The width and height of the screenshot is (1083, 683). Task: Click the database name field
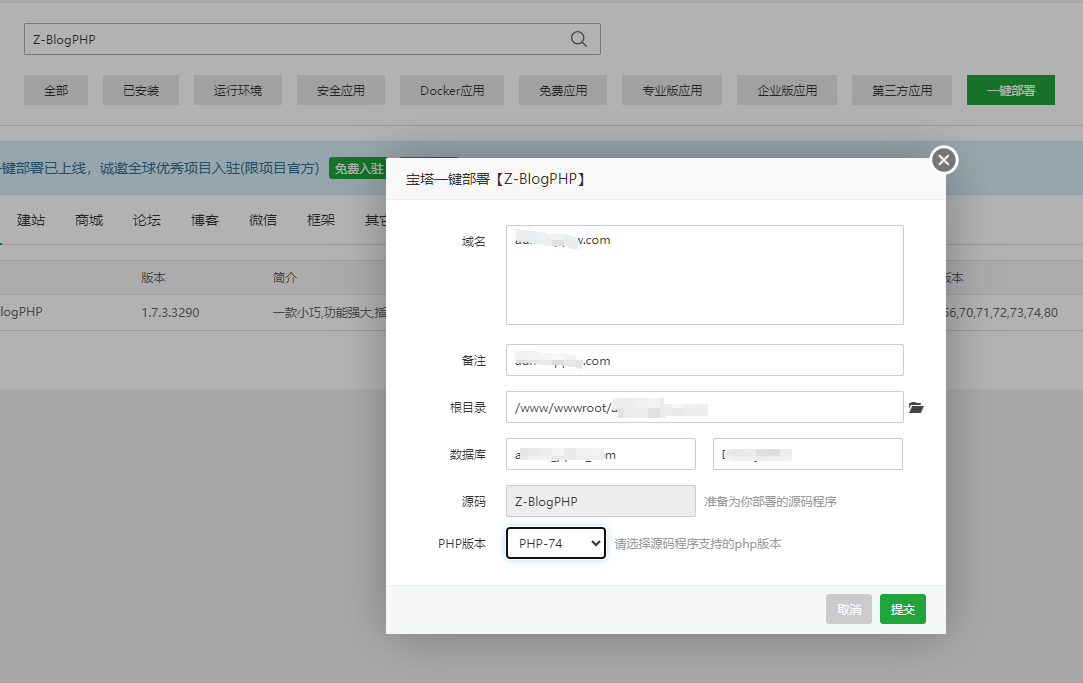click(601, 454)
